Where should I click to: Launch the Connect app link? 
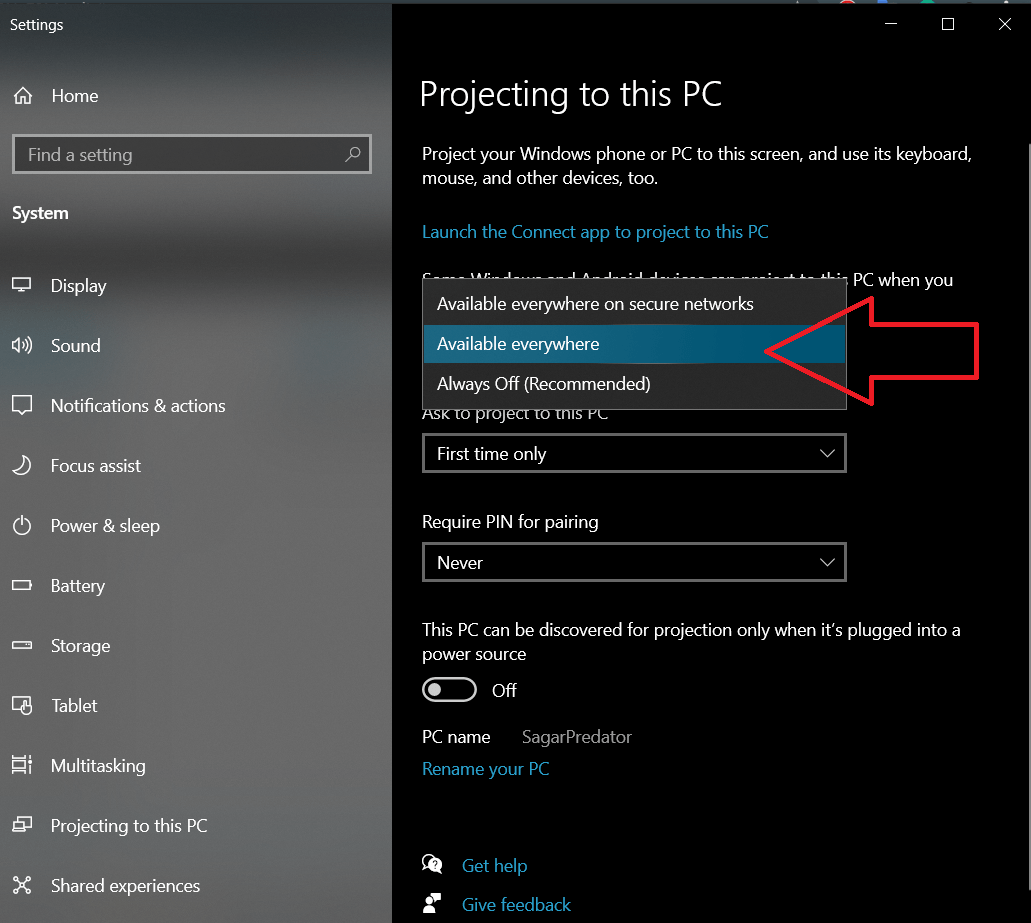tap(595, 232)
